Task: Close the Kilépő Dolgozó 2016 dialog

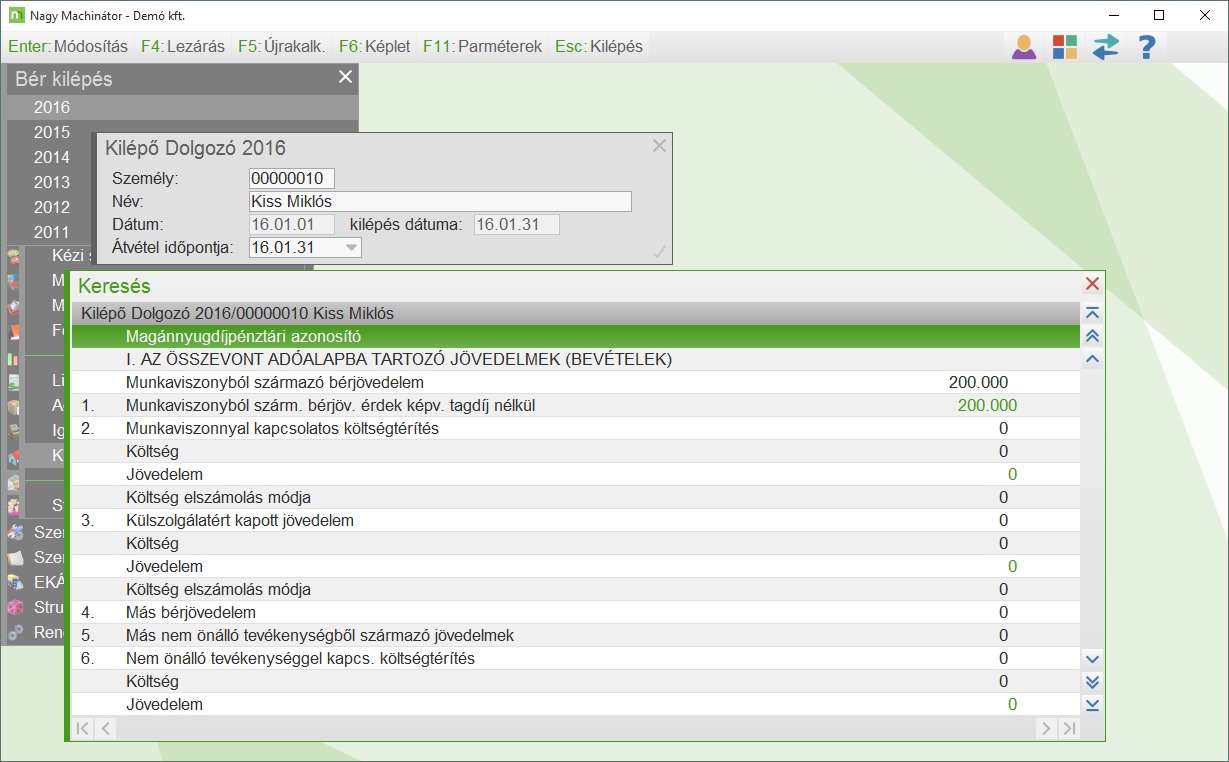Action: (x=659, y=146)
